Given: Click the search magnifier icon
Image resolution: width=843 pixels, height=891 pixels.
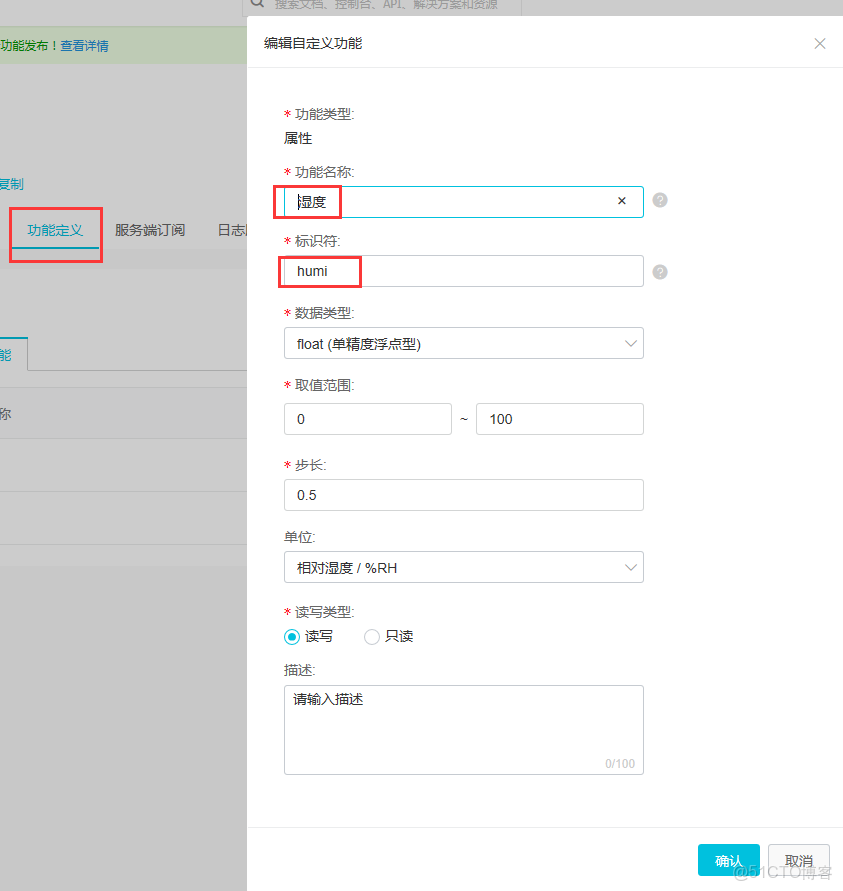Looking at the screenshot, I should (x=258, y=4).
